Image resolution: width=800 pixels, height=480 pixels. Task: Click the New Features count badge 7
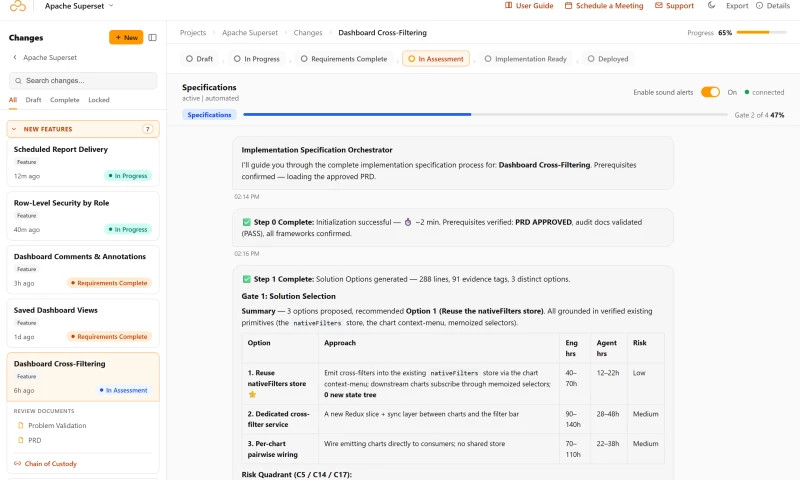click(x=147, y=129)
